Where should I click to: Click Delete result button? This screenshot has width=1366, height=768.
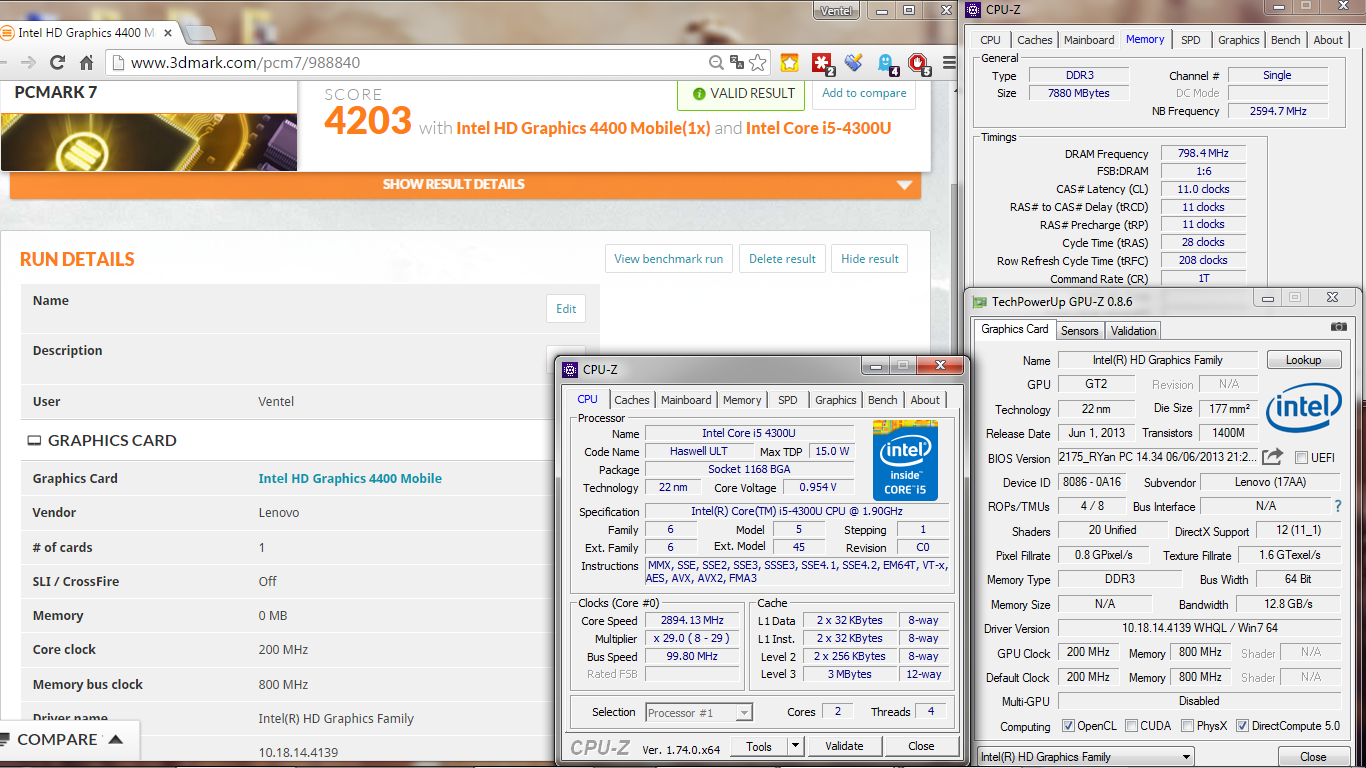[782, 259]
